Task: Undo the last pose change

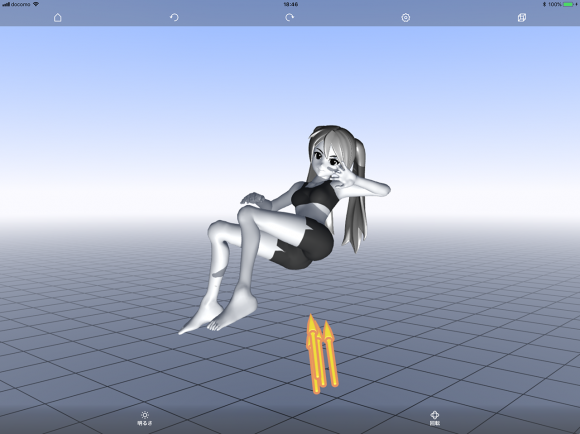Action: click(x=174, y=17)
